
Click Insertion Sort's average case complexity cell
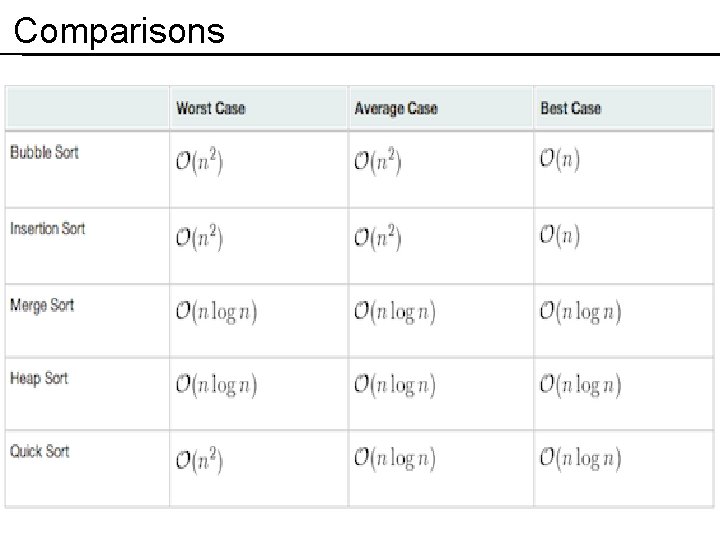tap(377, 237)
